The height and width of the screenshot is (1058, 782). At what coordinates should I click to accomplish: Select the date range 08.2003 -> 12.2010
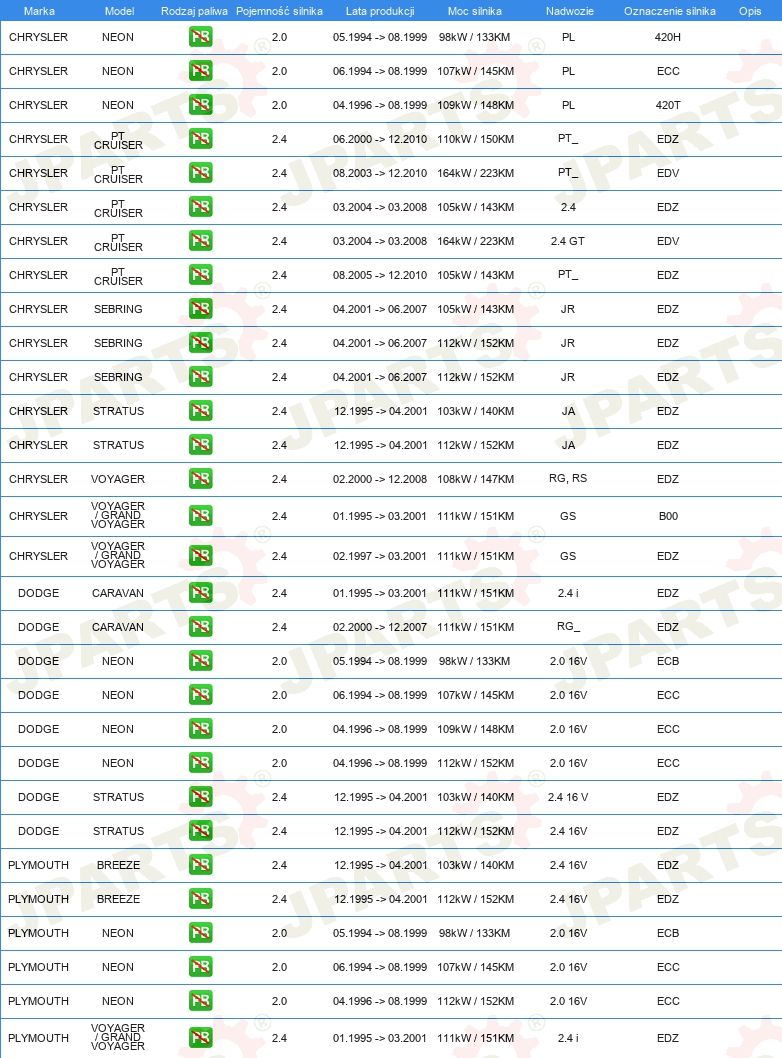point(380,173)
